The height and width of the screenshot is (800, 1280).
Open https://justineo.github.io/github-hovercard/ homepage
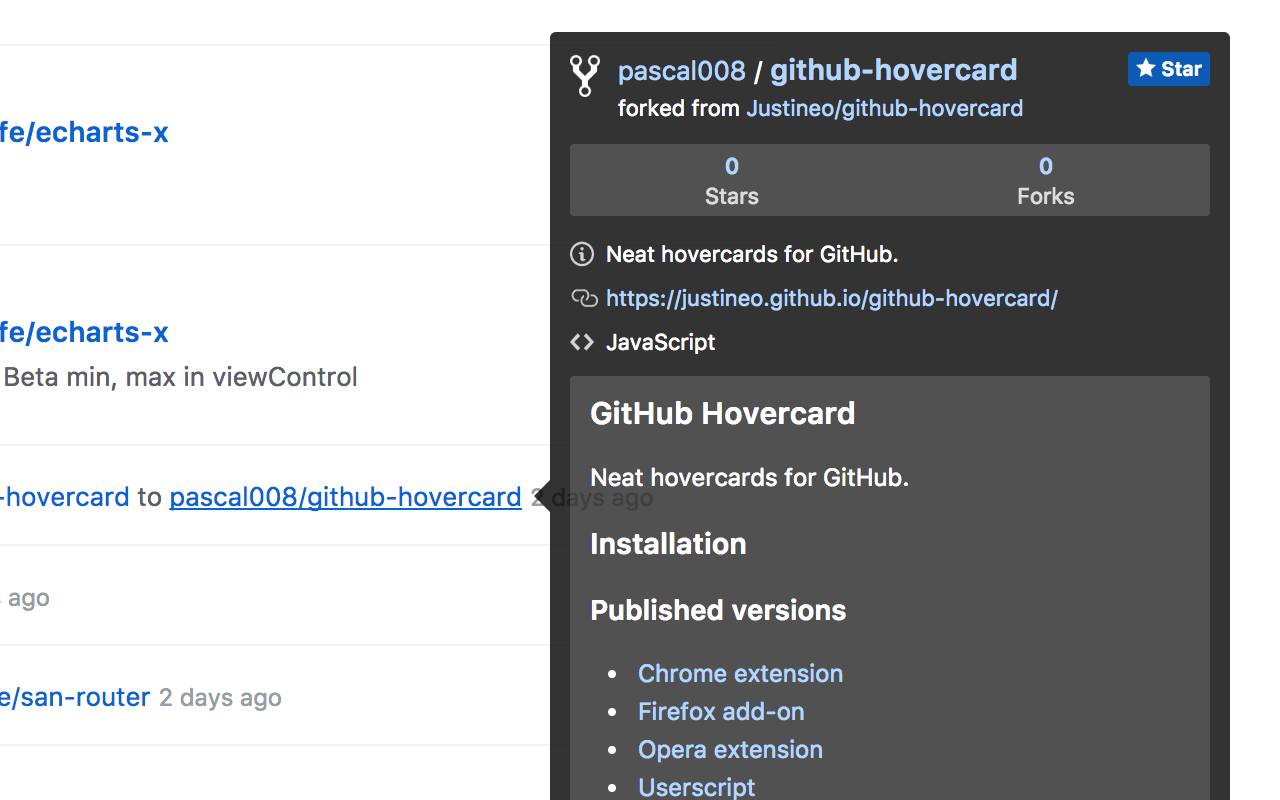[832, 298]
